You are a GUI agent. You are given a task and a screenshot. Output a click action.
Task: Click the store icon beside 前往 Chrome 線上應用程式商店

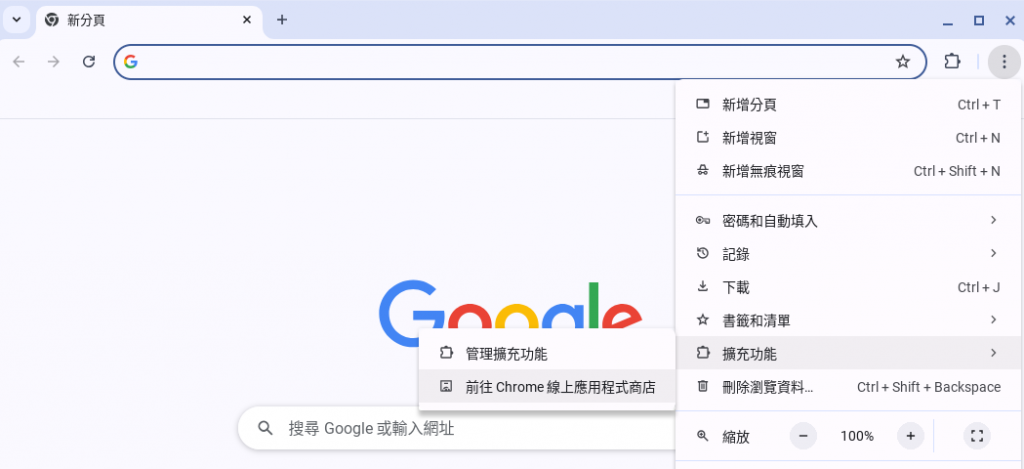click(x=445, y=387)
